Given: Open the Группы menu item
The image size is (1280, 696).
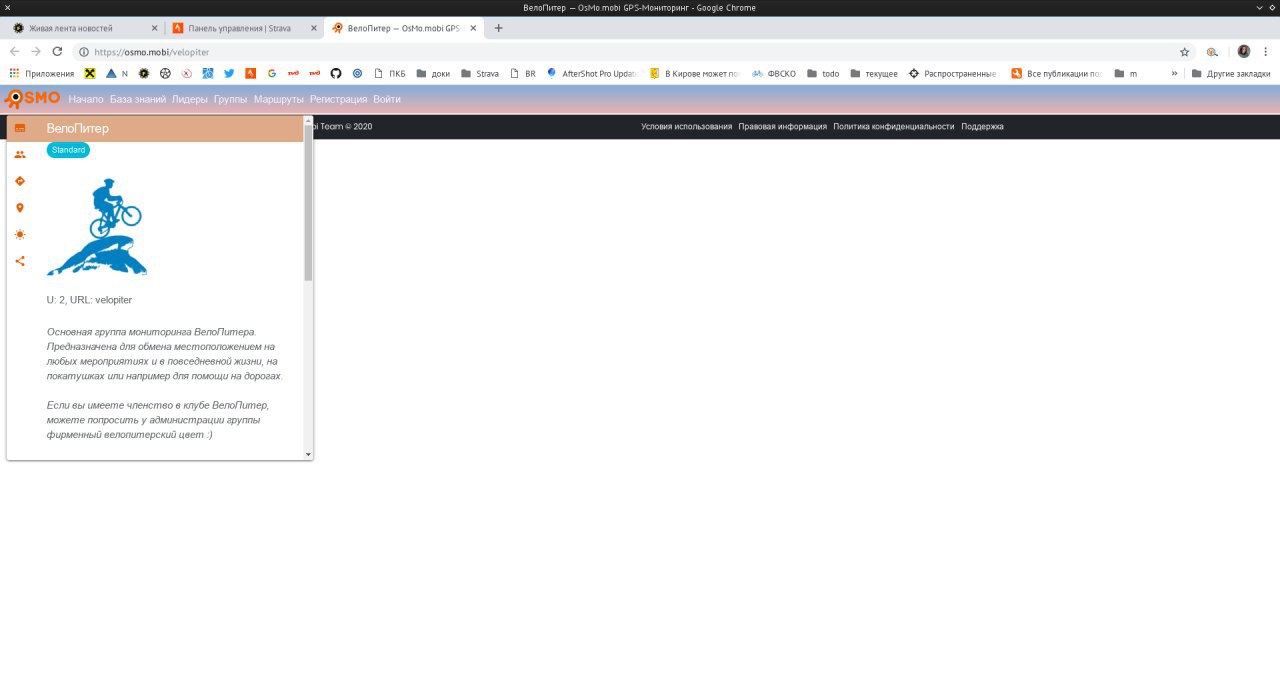Looking at the screenshot, I should tap(231, 99).
